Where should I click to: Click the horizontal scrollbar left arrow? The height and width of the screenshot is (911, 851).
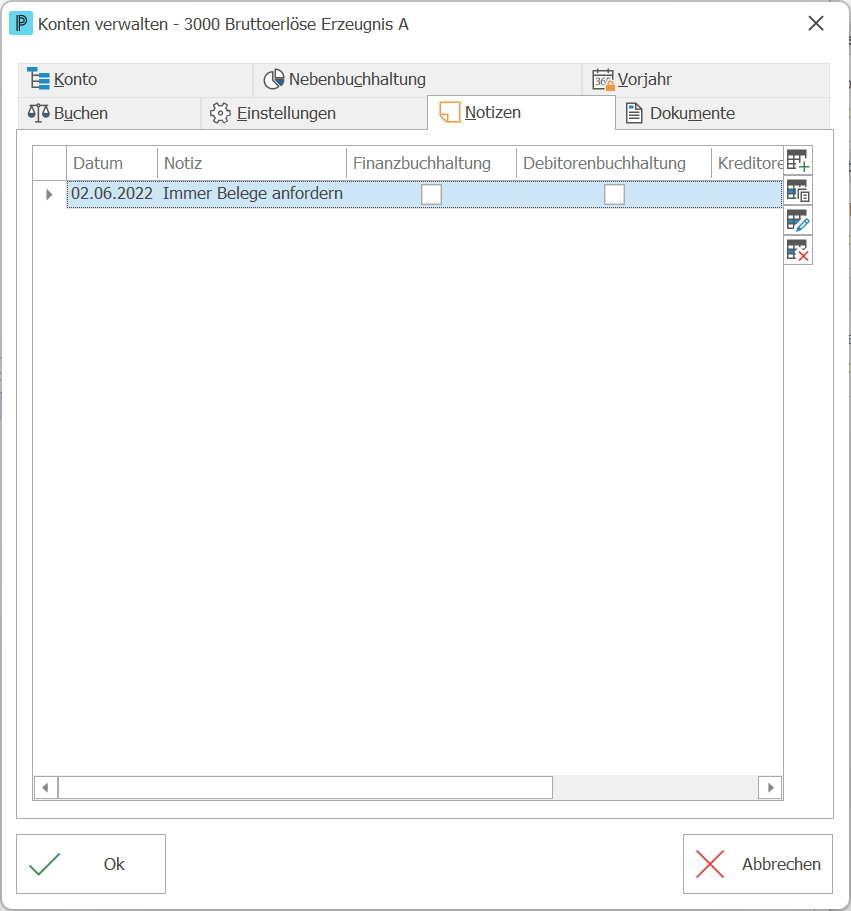pyautogui.click(x=45, y=788)
